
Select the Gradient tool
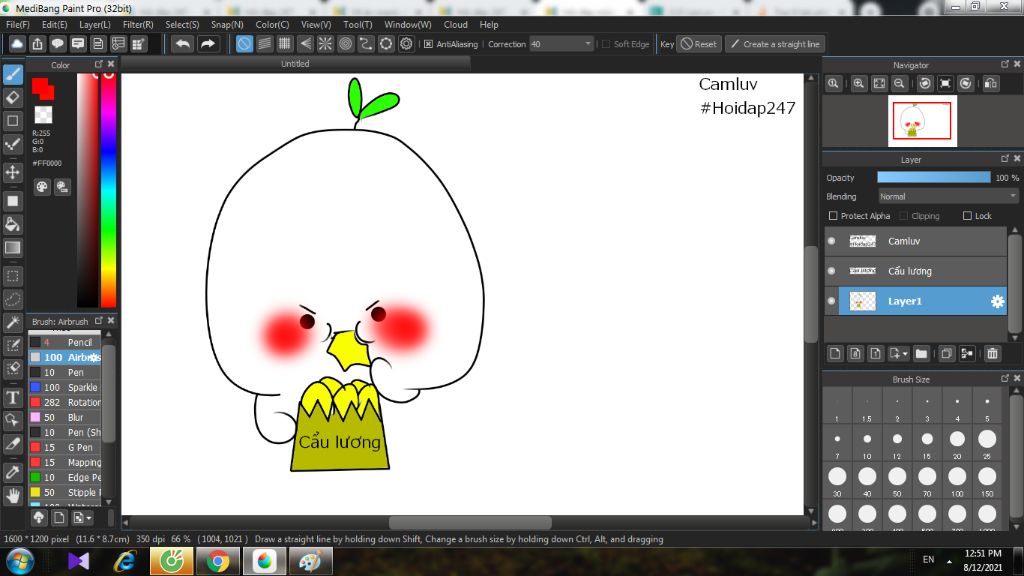pyautogui.click(x=13, y=248)
